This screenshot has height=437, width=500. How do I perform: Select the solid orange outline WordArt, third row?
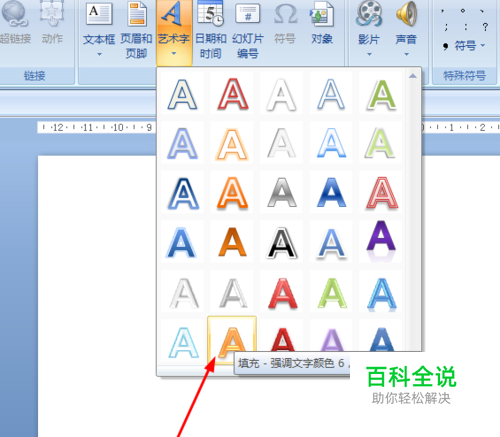[232, 193]
